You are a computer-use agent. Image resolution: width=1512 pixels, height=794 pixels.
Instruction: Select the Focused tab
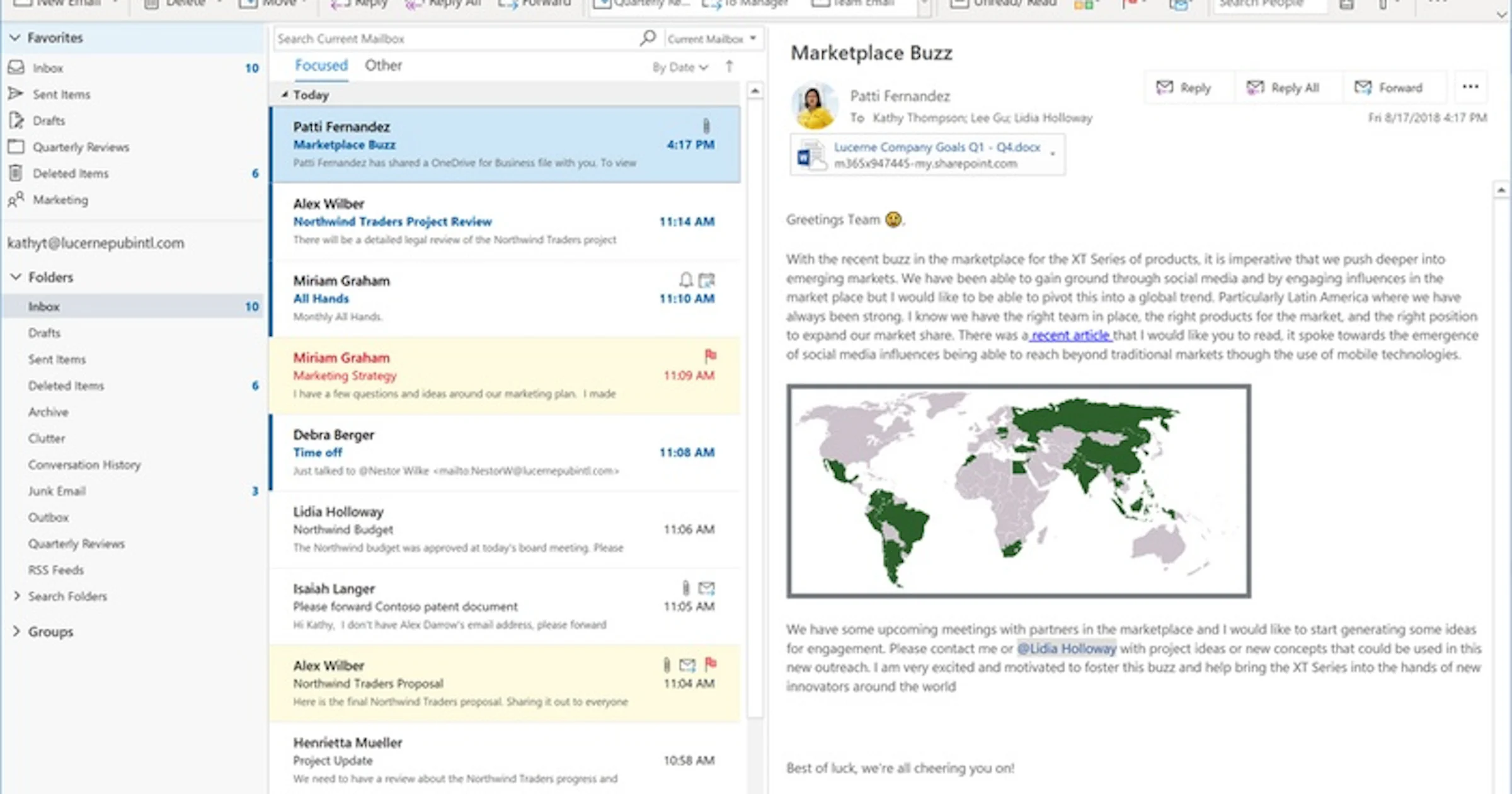pos(321,65)
